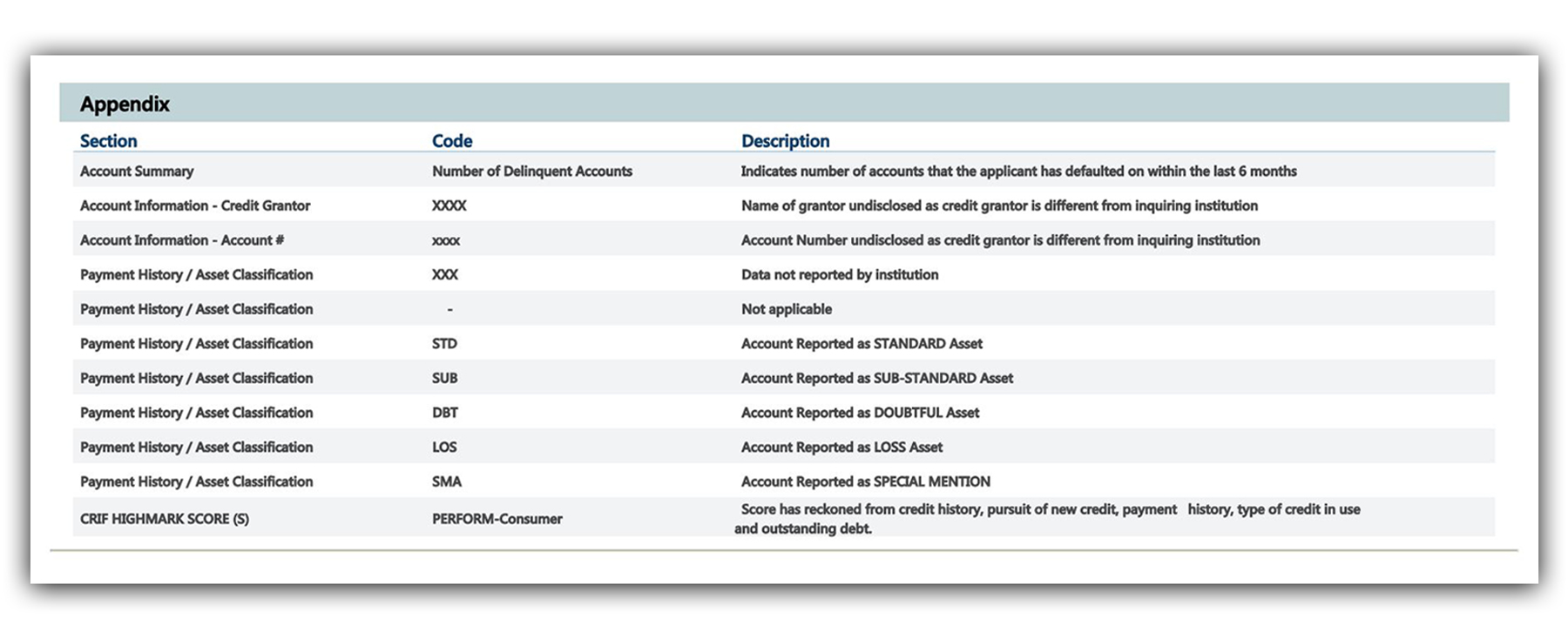Click Payment History cell in LOS row

coord(196,447)
